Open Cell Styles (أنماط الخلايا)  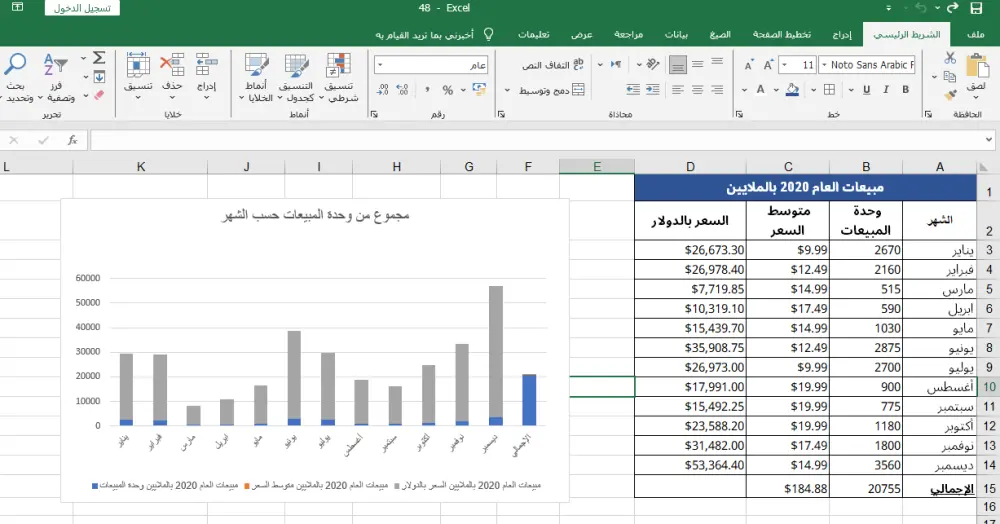256,78
